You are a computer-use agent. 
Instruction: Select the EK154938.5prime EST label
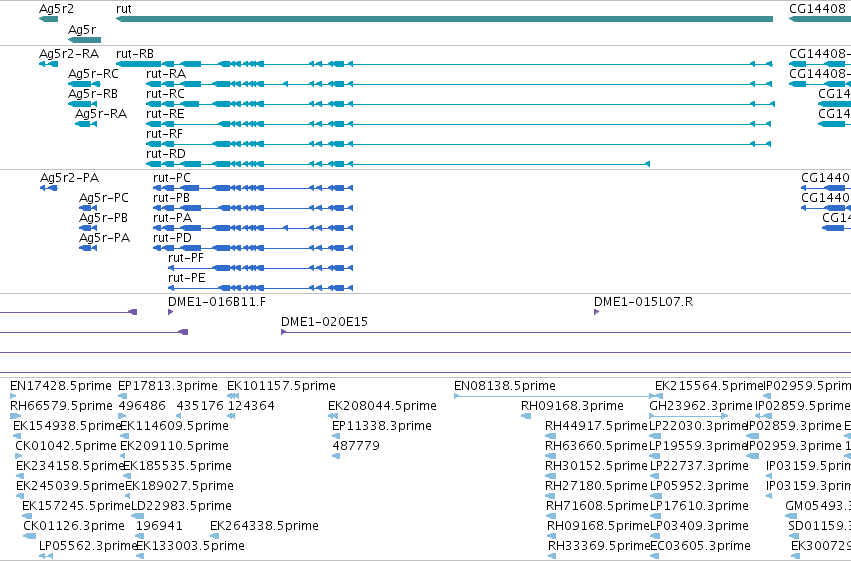(x=67, y=426)
